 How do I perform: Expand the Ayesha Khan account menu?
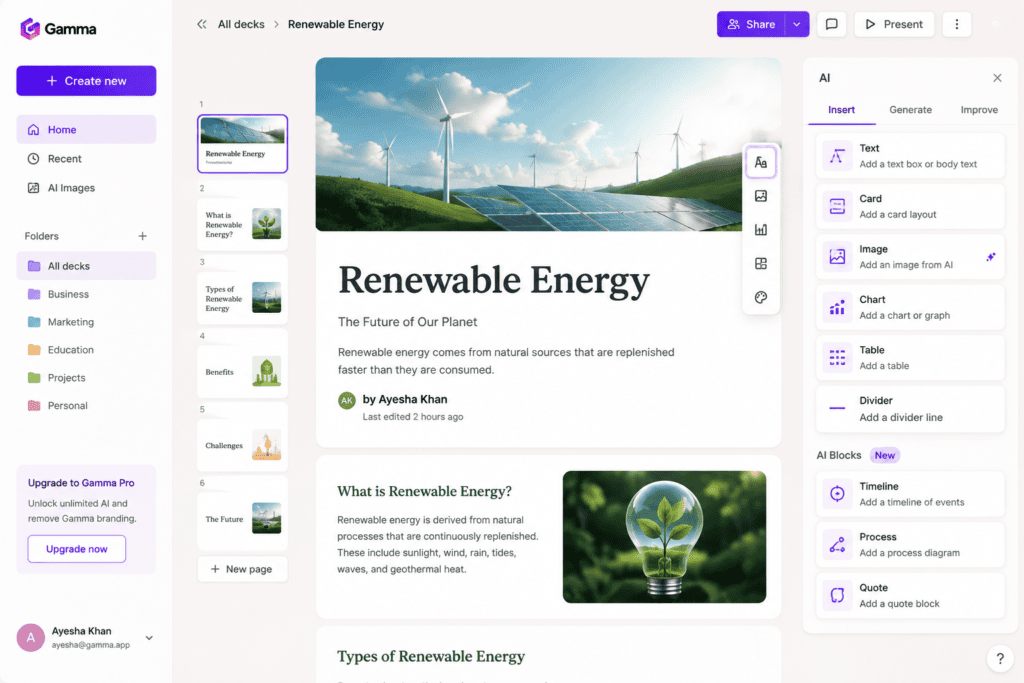[149, 638]
